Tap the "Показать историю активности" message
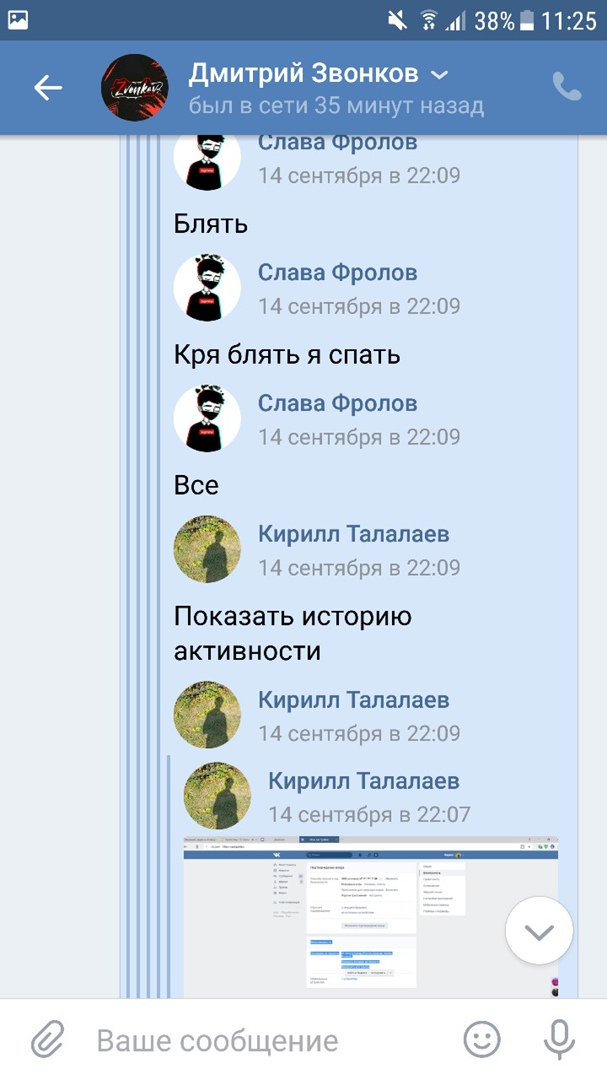This screenshot has width=607, height=1080. click(x=293, y=634)
